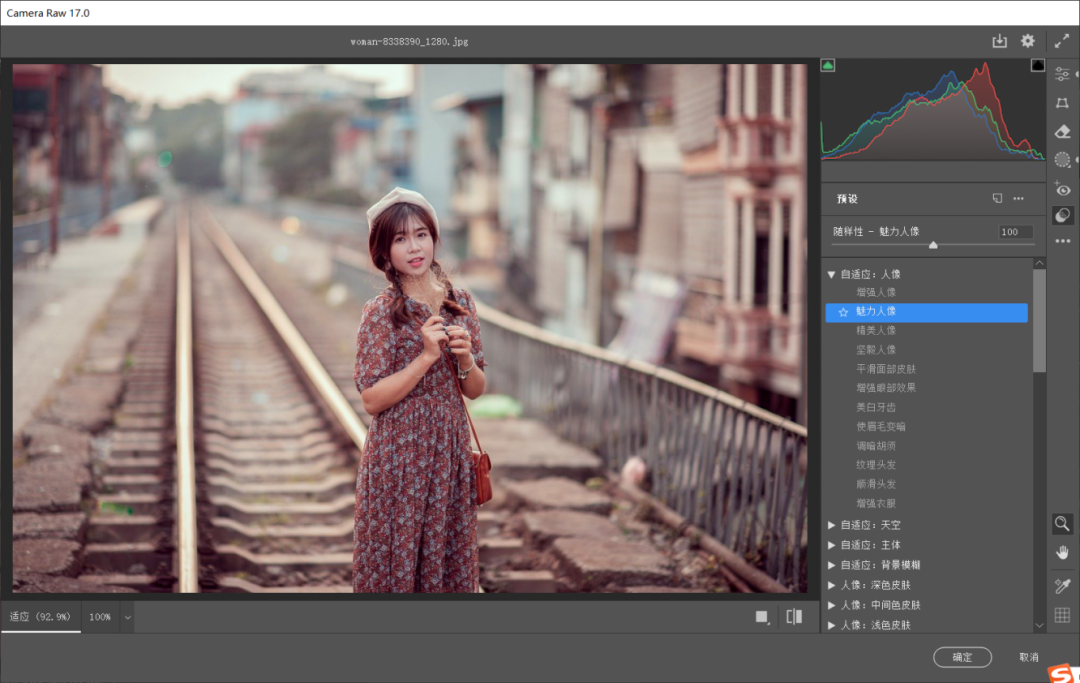
Task: Click the 随样性 preset amount slider
Action: pyautogui.click(x=934, y=243)
